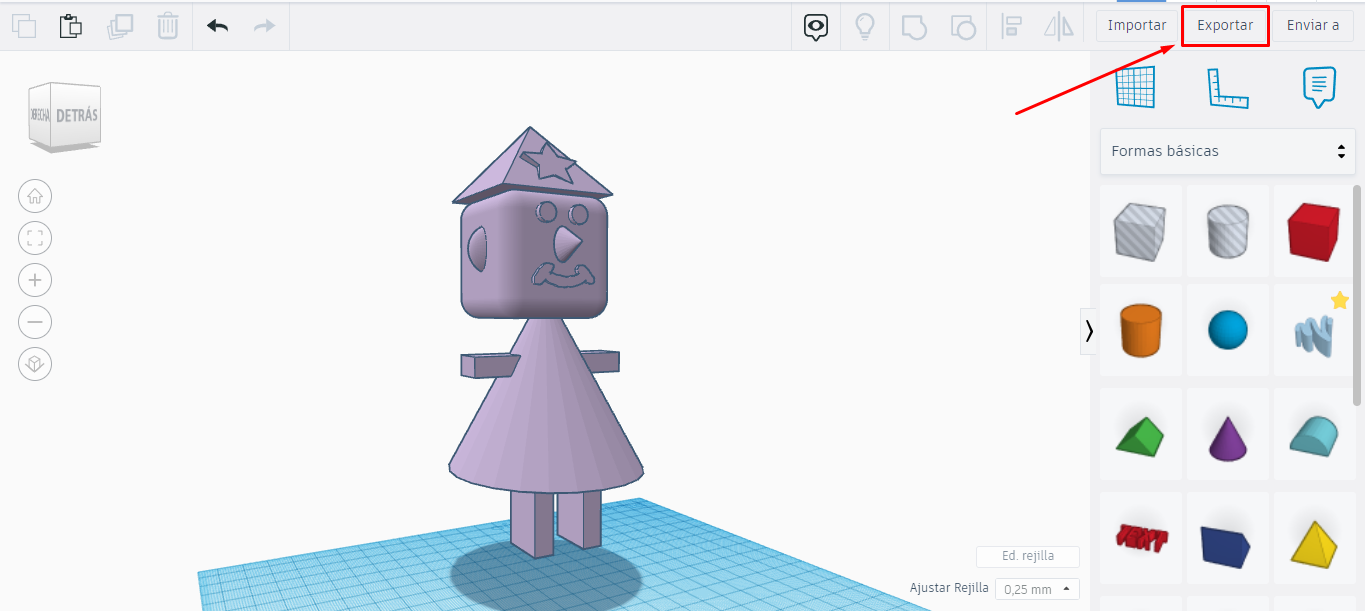Click the Copy icon in the toolbar
Image resolution: width=1365 pixels, height=611 pixels.
tap(23, 25)
